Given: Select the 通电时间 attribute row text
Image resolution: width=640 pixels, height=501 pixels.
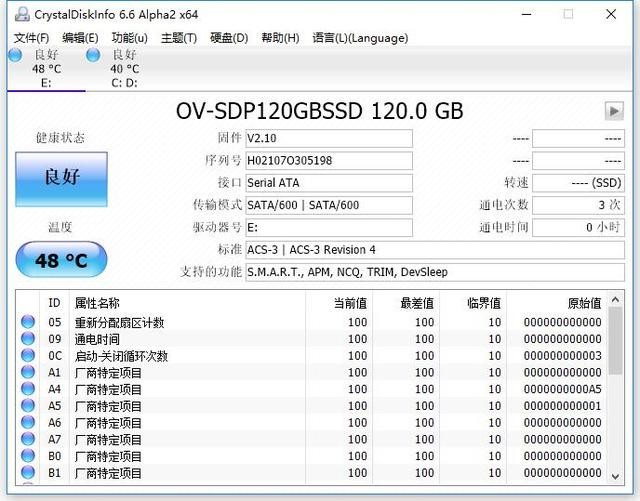Looking at the screenshot, I should click(97, 339).
